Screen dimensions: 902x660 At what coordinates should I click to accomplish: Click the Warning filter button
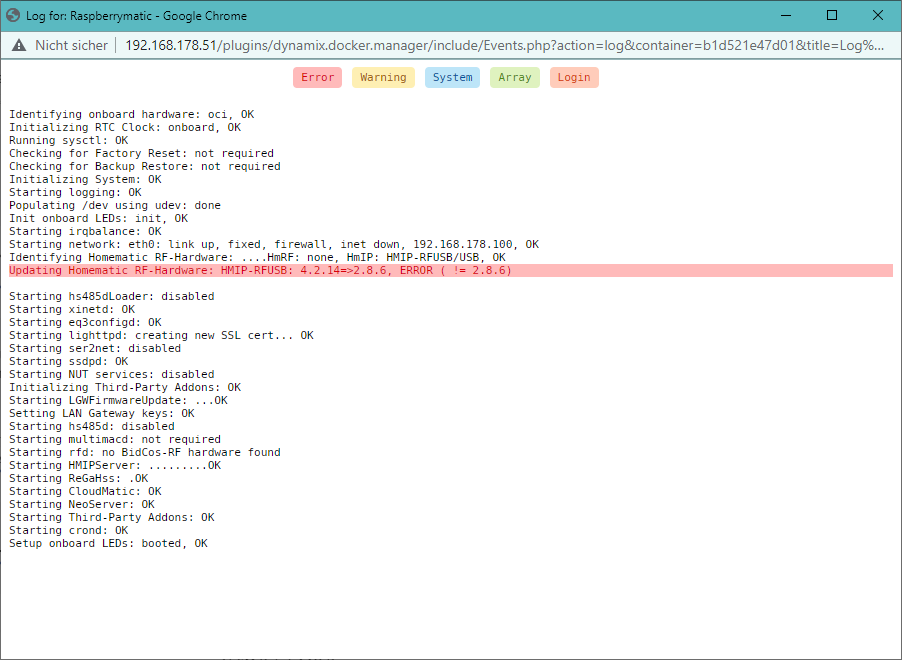pyautogui.click(x=383, y=78)
